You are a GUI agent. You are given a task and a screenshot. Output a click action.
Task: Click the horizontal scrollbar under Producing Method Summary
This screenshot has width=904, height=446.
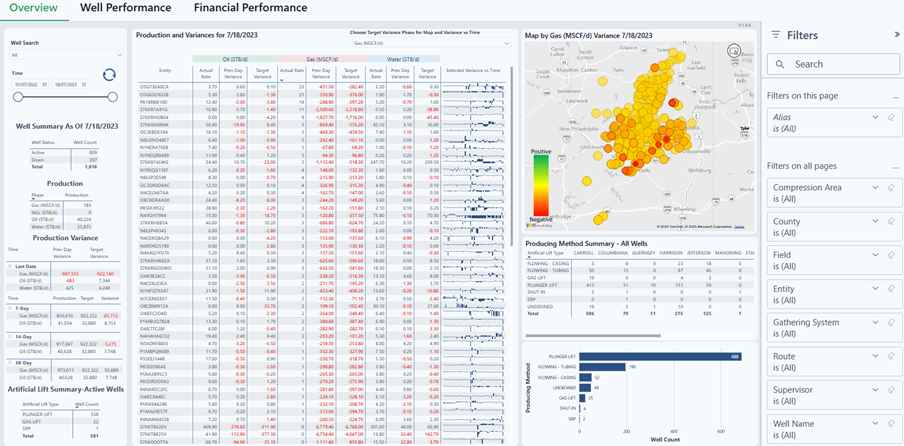tap(593, 335)
